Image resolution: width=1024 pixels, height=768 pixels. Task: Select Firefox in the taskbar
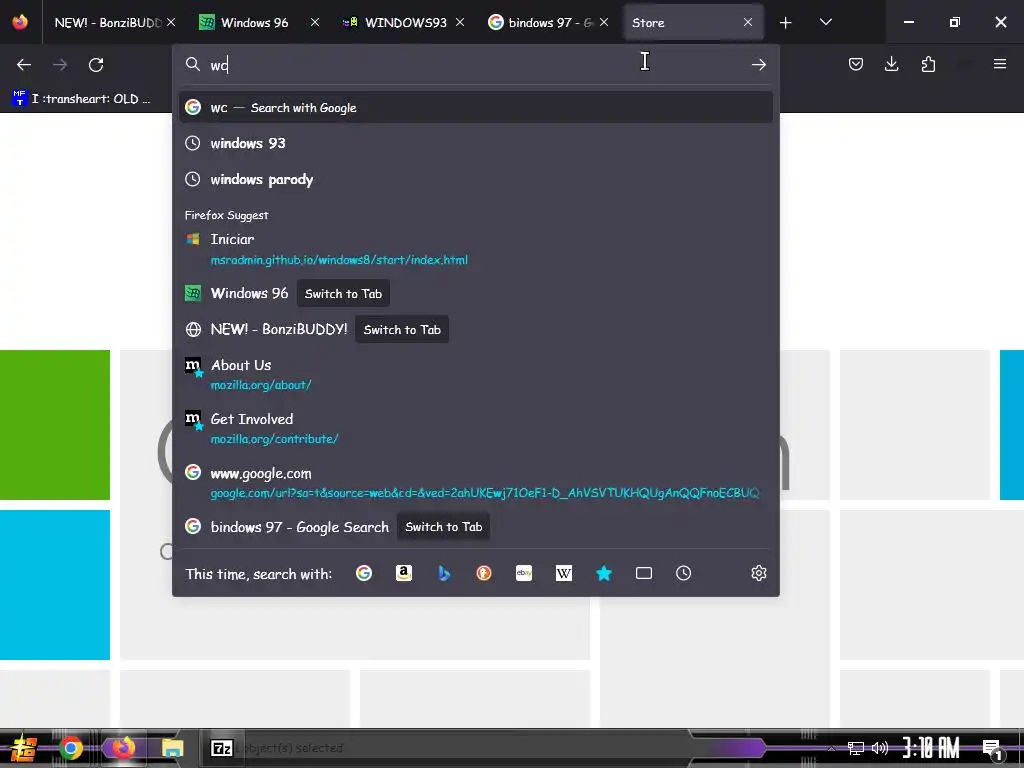[x=123, y=748]
